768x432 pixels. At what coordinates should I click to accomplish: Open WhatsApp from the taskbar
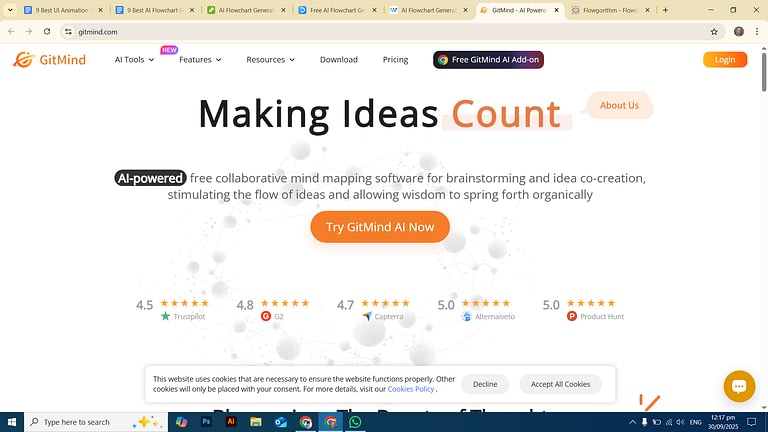point(355,422)
